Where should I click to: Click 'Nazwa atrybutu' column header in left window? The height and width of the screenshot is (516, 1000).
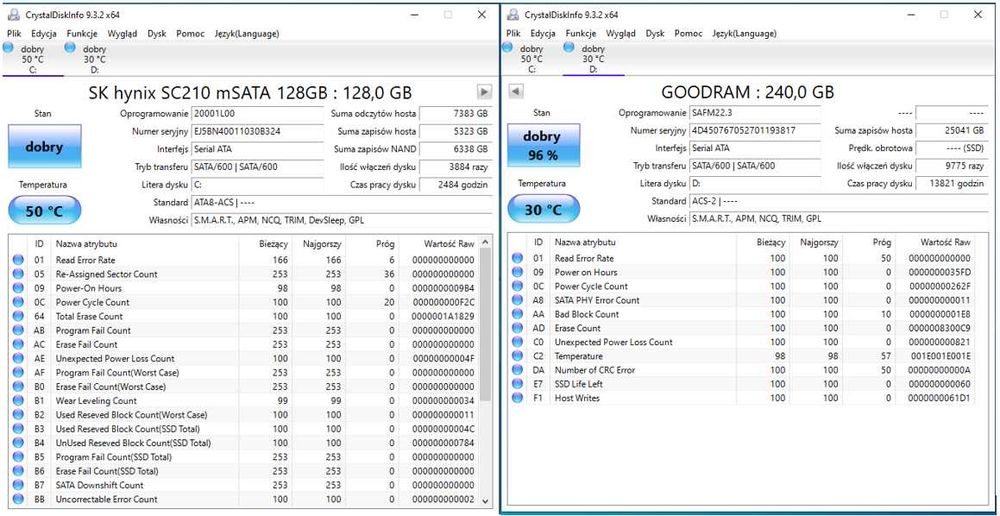(x=145, y=244)
